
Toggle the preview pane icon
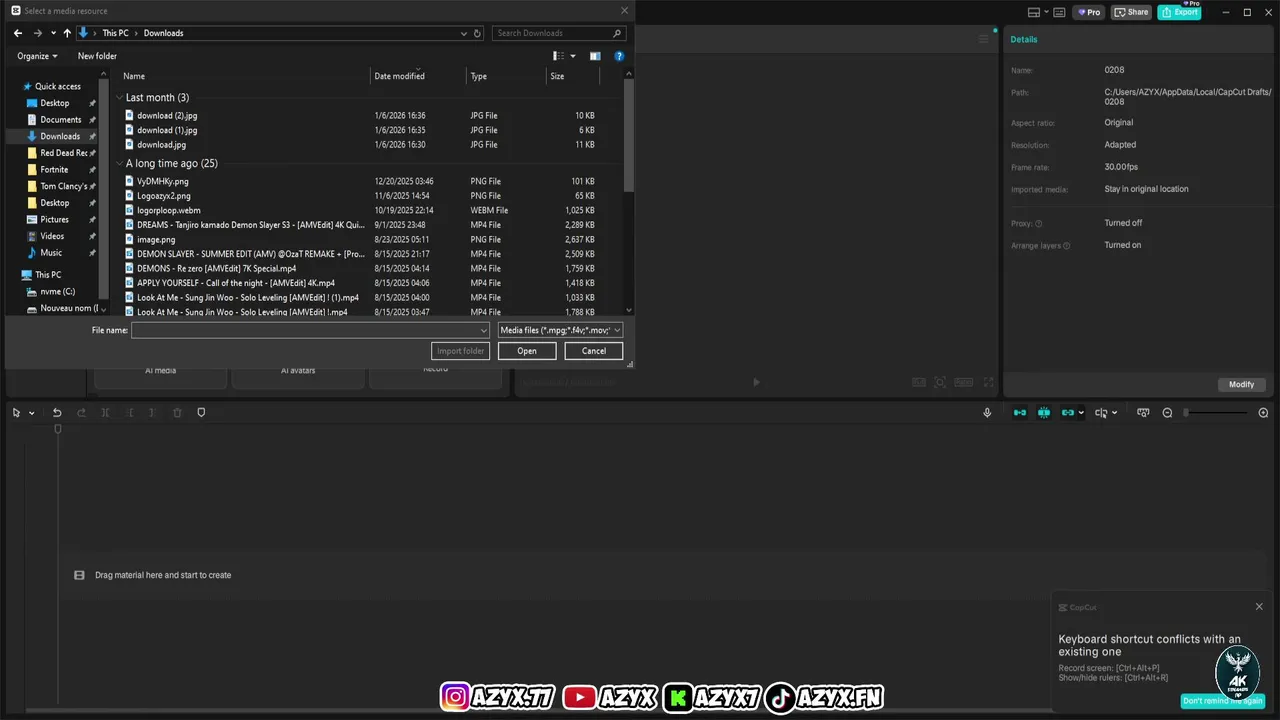[595, 56]
